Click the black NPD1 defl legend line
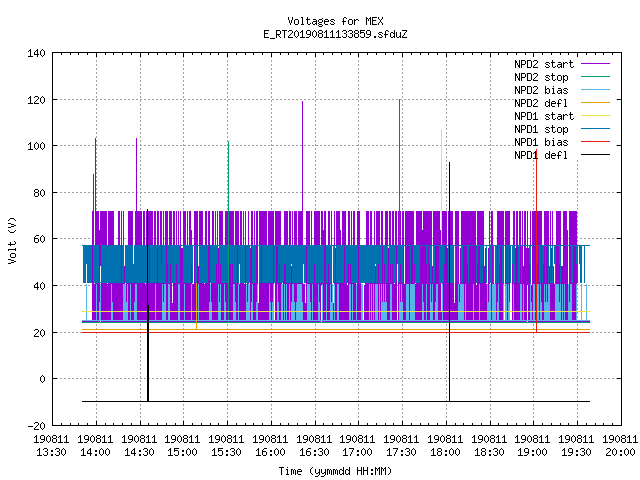Image resolution: width=640 pixels, height=480 pixels. [x=596, y=155]
